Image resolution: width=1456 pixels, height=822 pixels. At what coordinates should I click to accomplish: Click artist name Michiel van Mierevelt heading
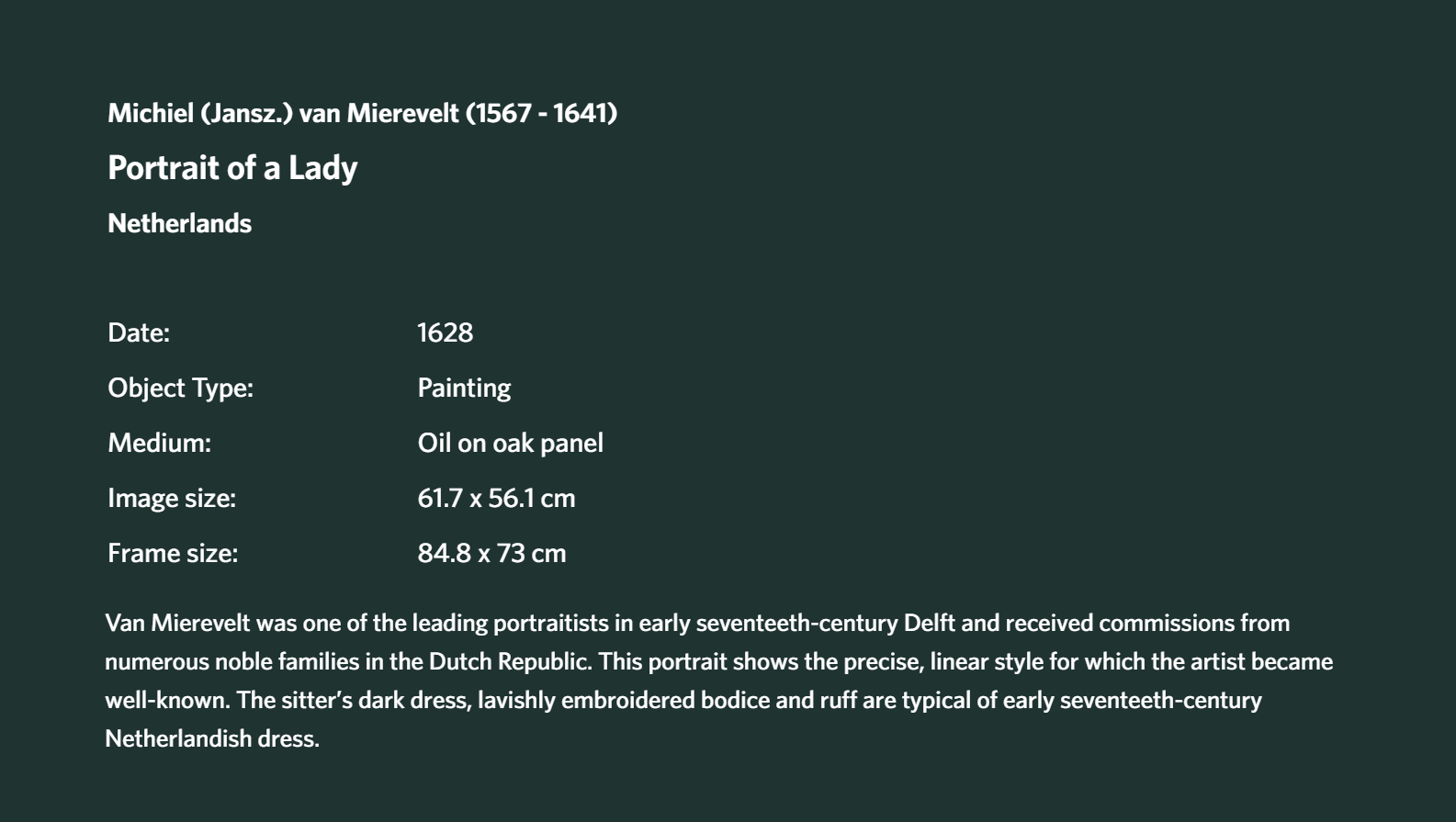click(362, 113)
